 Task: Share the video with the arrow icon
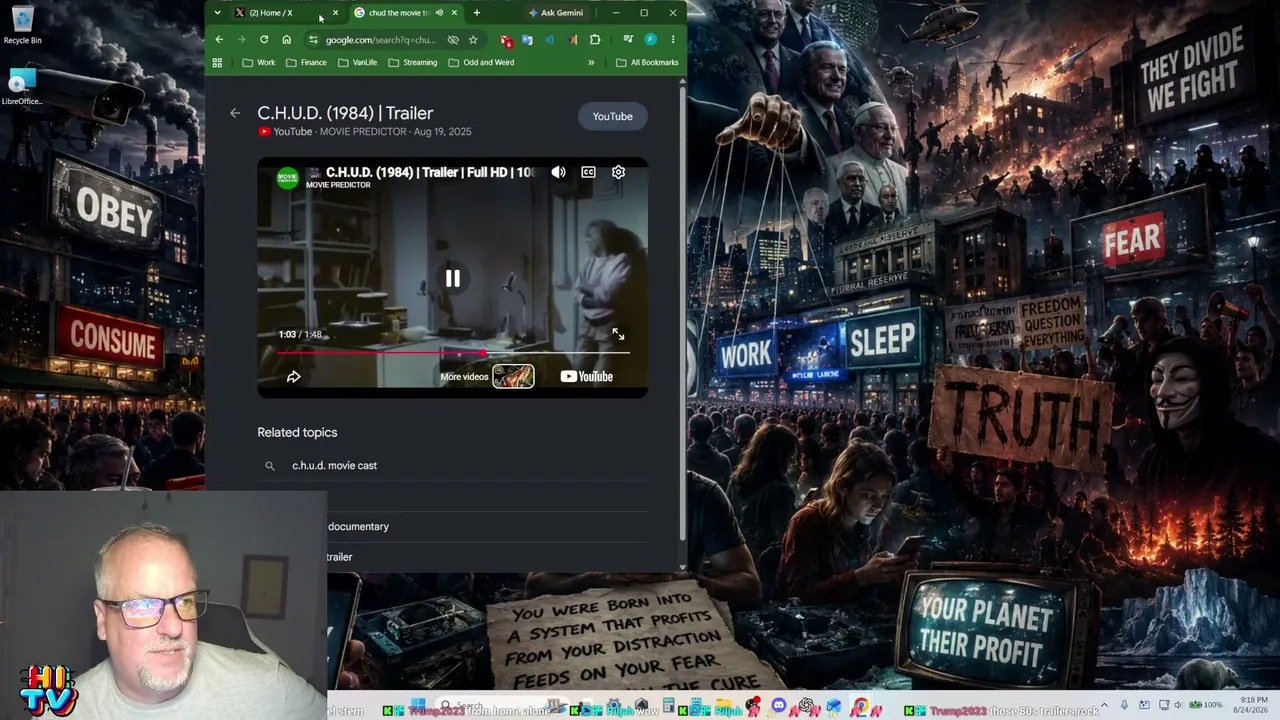click(293, 377)
